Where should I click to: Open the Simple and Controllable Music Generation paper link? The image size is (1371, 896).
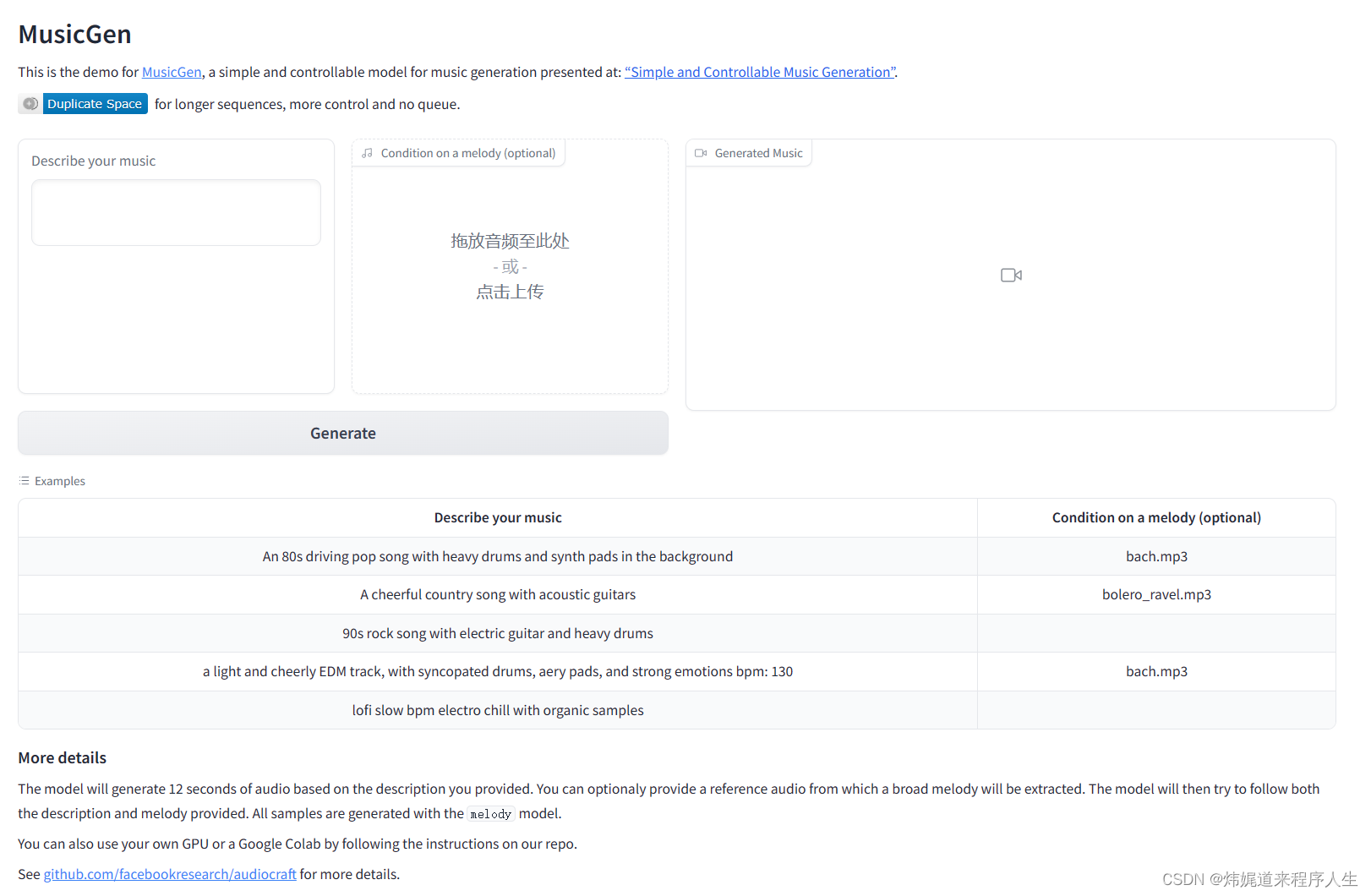[760, 72]
